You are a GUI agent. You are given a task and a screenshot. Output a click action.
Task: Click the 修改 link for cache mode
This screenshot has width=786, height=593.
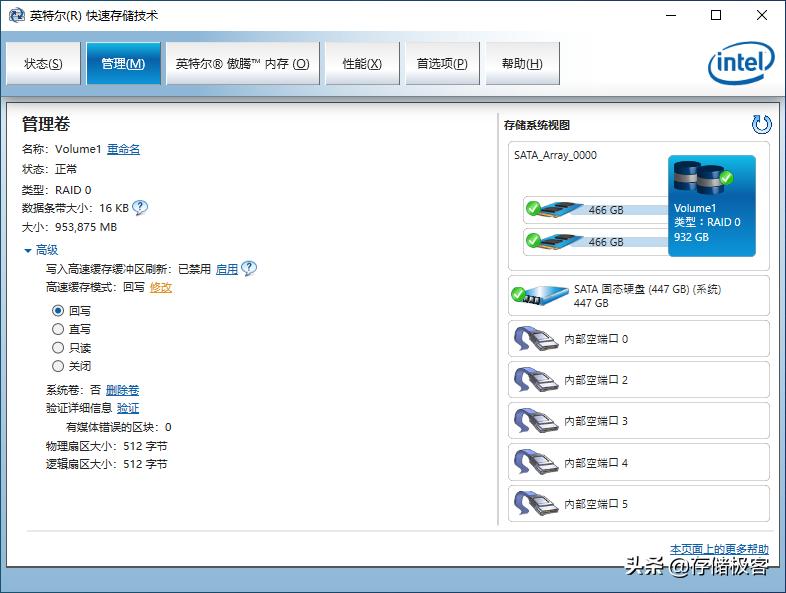coord(160,287)
